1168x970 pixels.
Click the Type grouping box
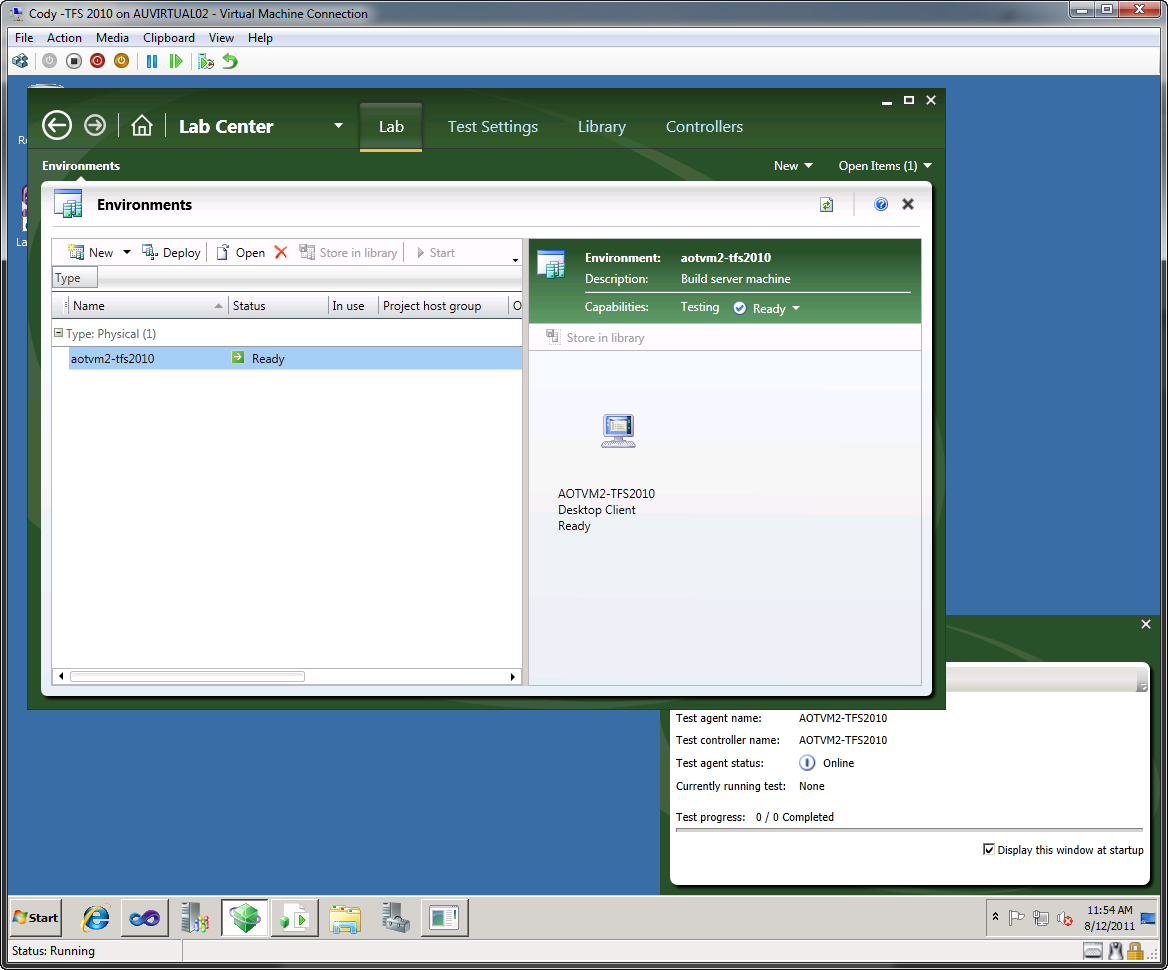tap(74, 278)
